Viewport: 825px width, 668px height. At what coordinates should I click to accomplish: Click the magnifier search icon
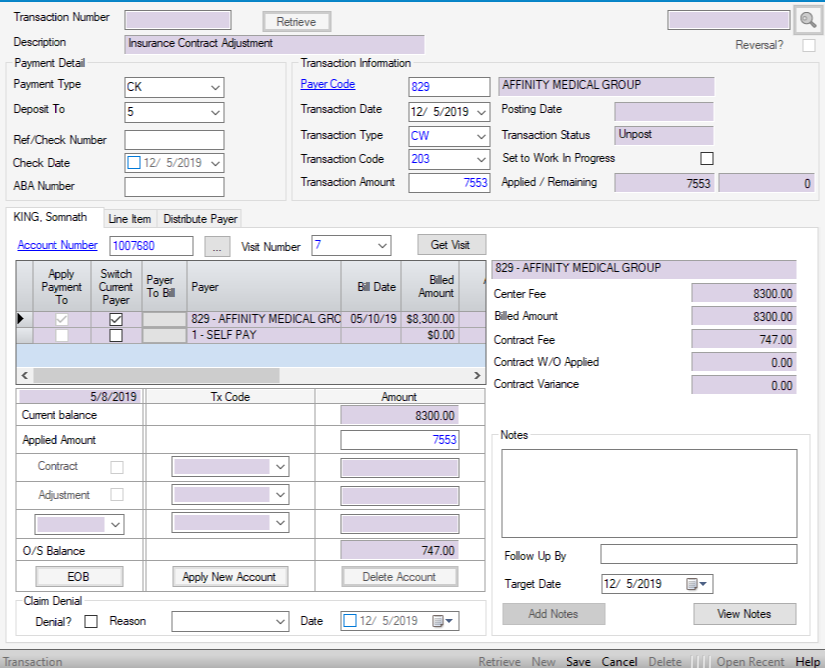(x=807, y=21)
